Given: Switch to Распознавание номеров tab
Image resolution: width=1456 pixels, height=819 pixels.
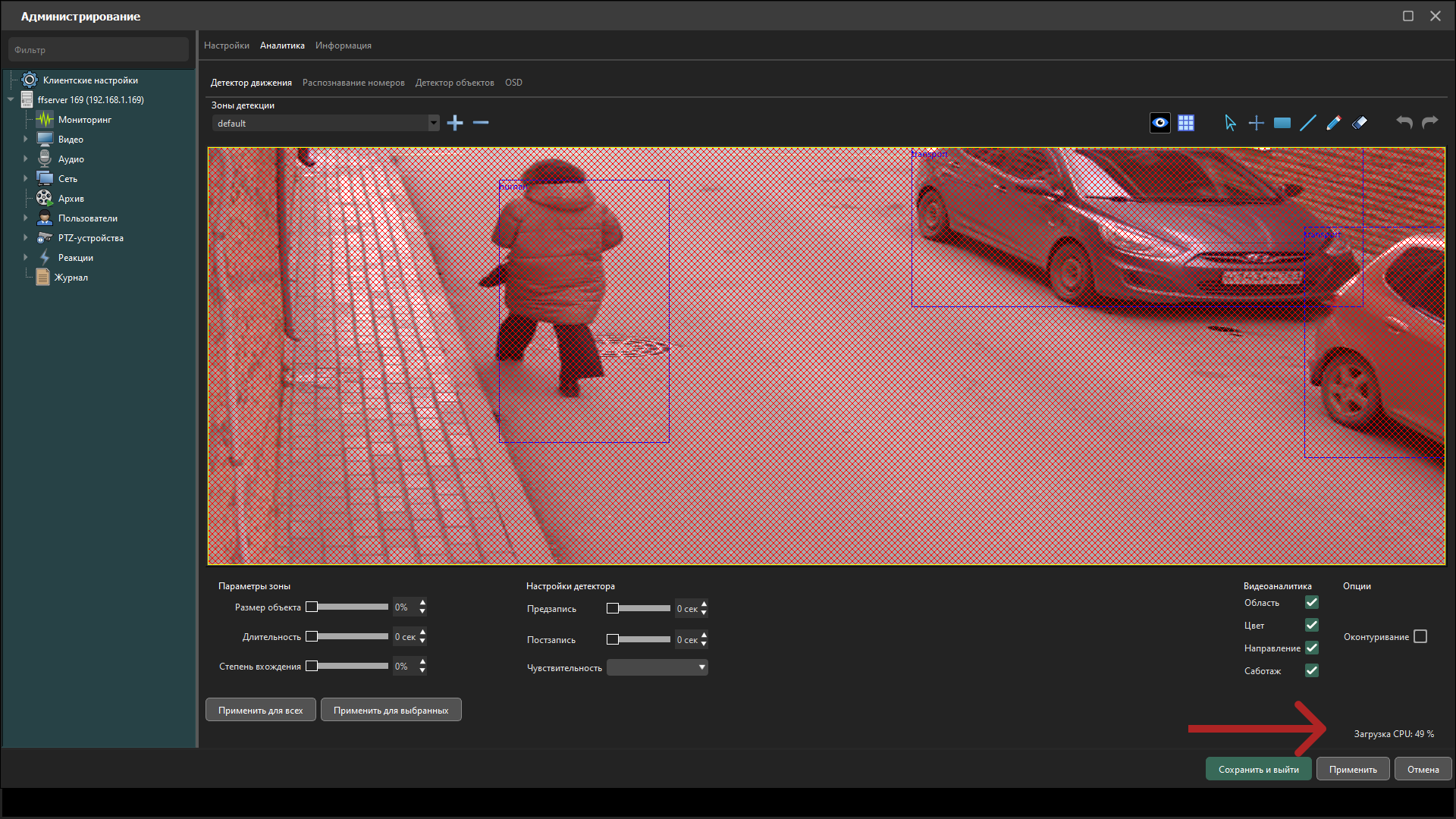Looking at the screenshot, I should click(353, 83).
